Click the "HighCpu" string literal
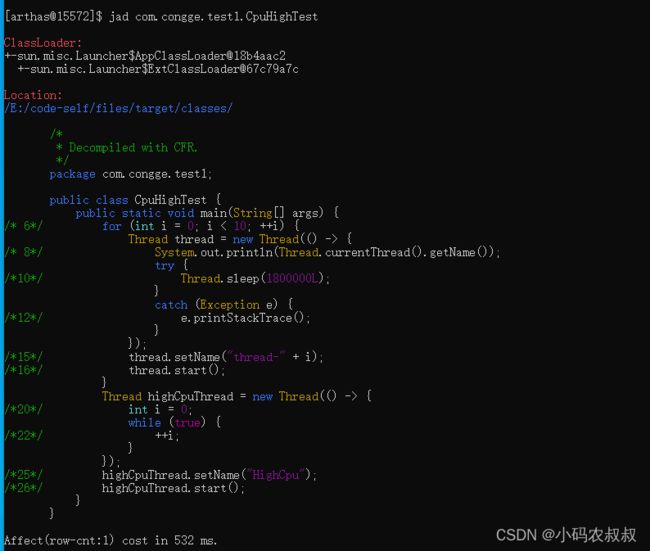650x551 pixels. (x=276, y=475)
